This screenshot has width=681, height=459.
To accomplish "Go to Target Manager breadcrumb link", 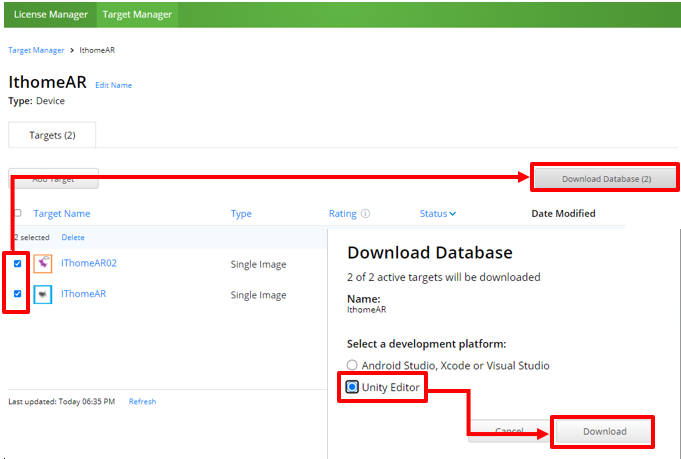I will [36, 50].
